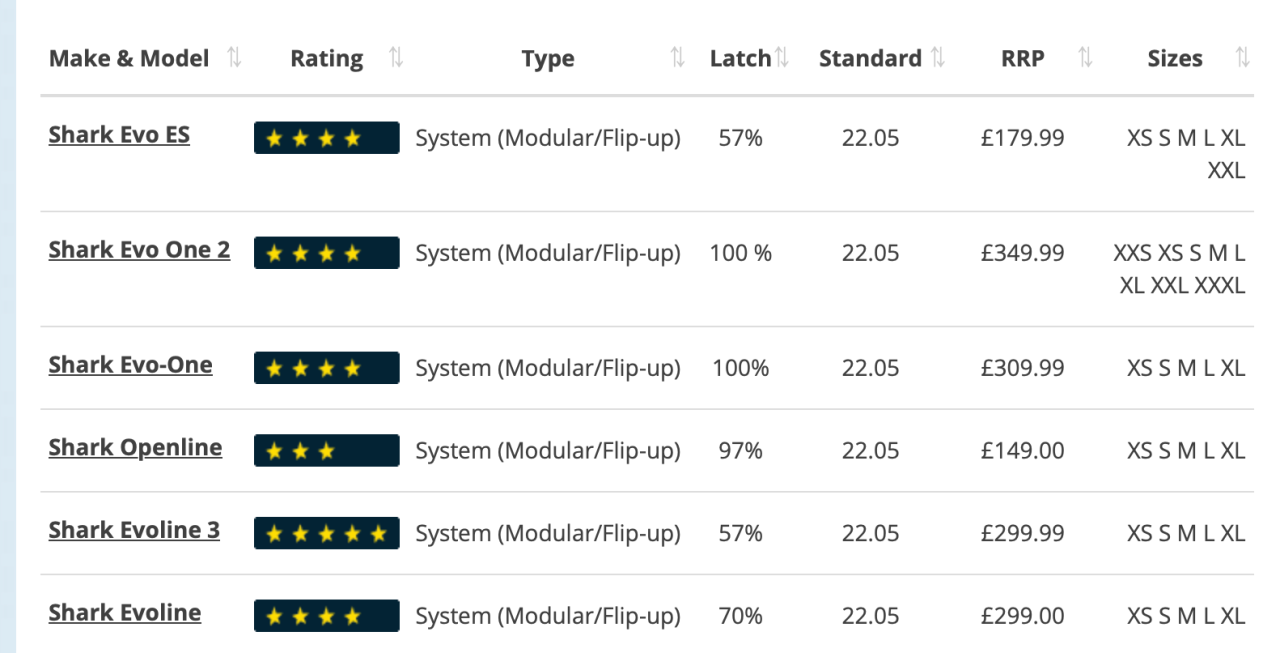This screenshot has height=653, width=1280.
Task: Click sort arrows beside Make & Model
Action: (x=235, y=58)
